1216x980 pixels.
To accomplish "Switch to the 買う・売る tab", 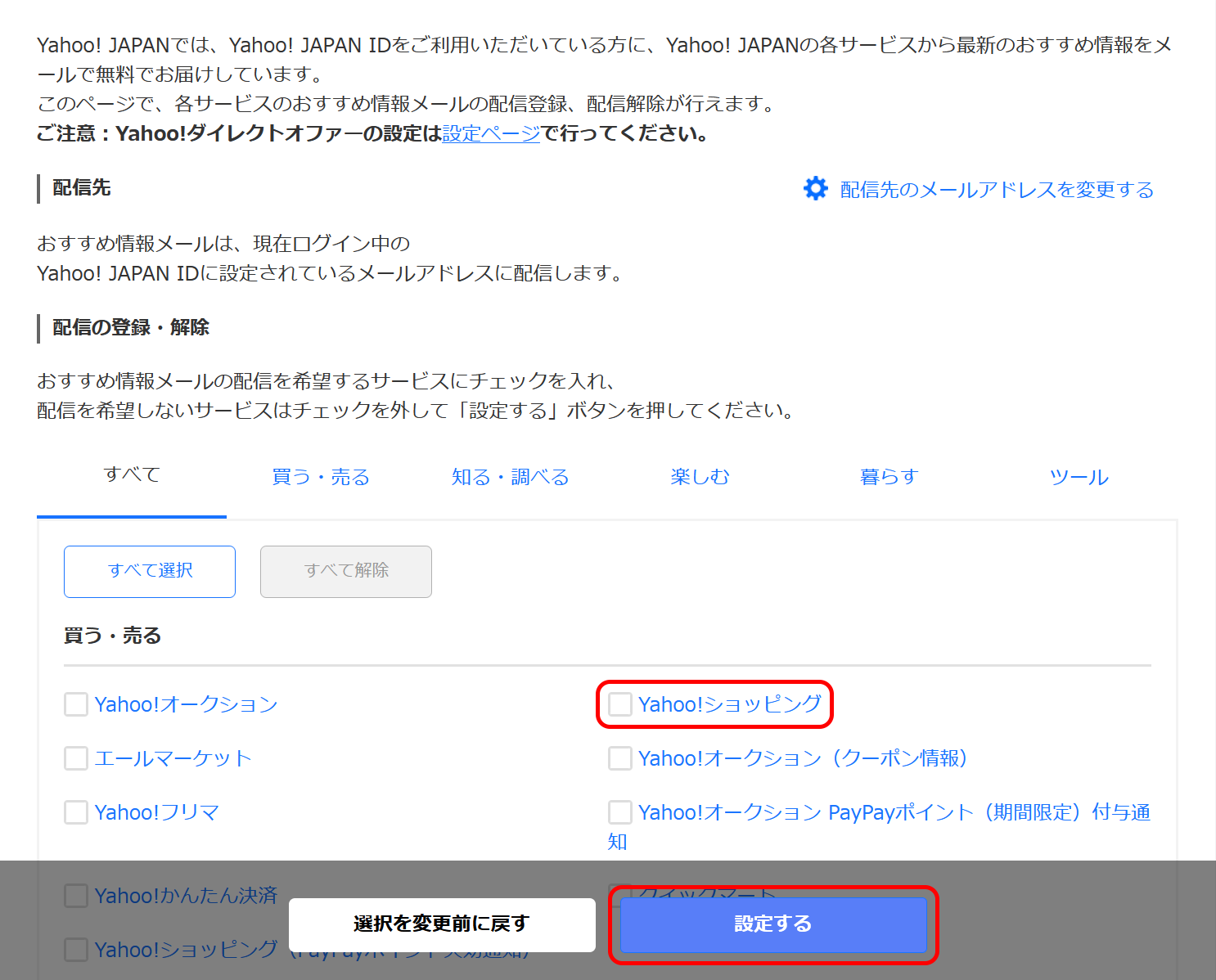I will 320,477.
